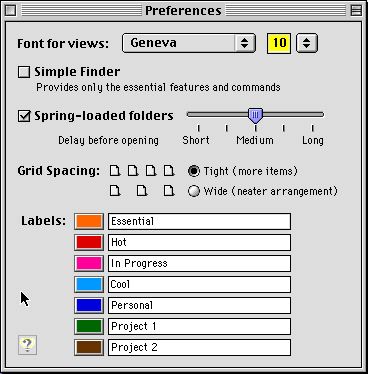Click the light blue Cool color swatch
The width and height of the screenshot is (368, 374).
(89, 284)
